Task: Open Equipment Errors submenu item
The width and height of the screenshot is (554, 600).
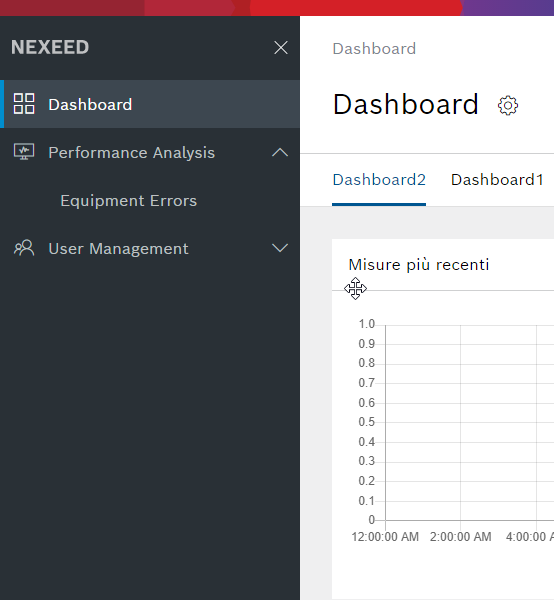Action: click(129, 201)
